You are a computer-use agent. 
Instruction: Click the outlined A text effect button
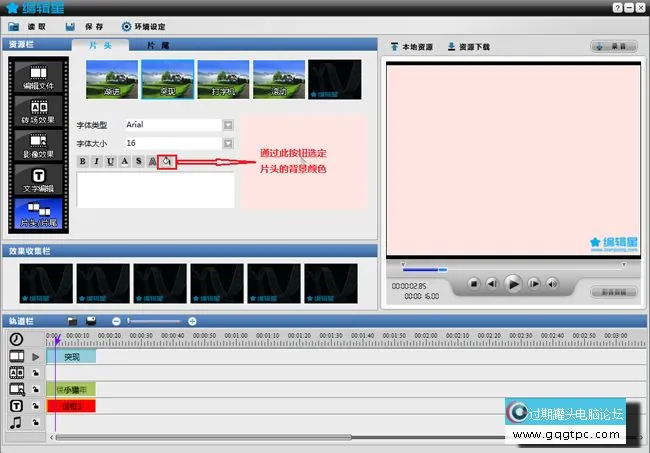pos(153,161)
